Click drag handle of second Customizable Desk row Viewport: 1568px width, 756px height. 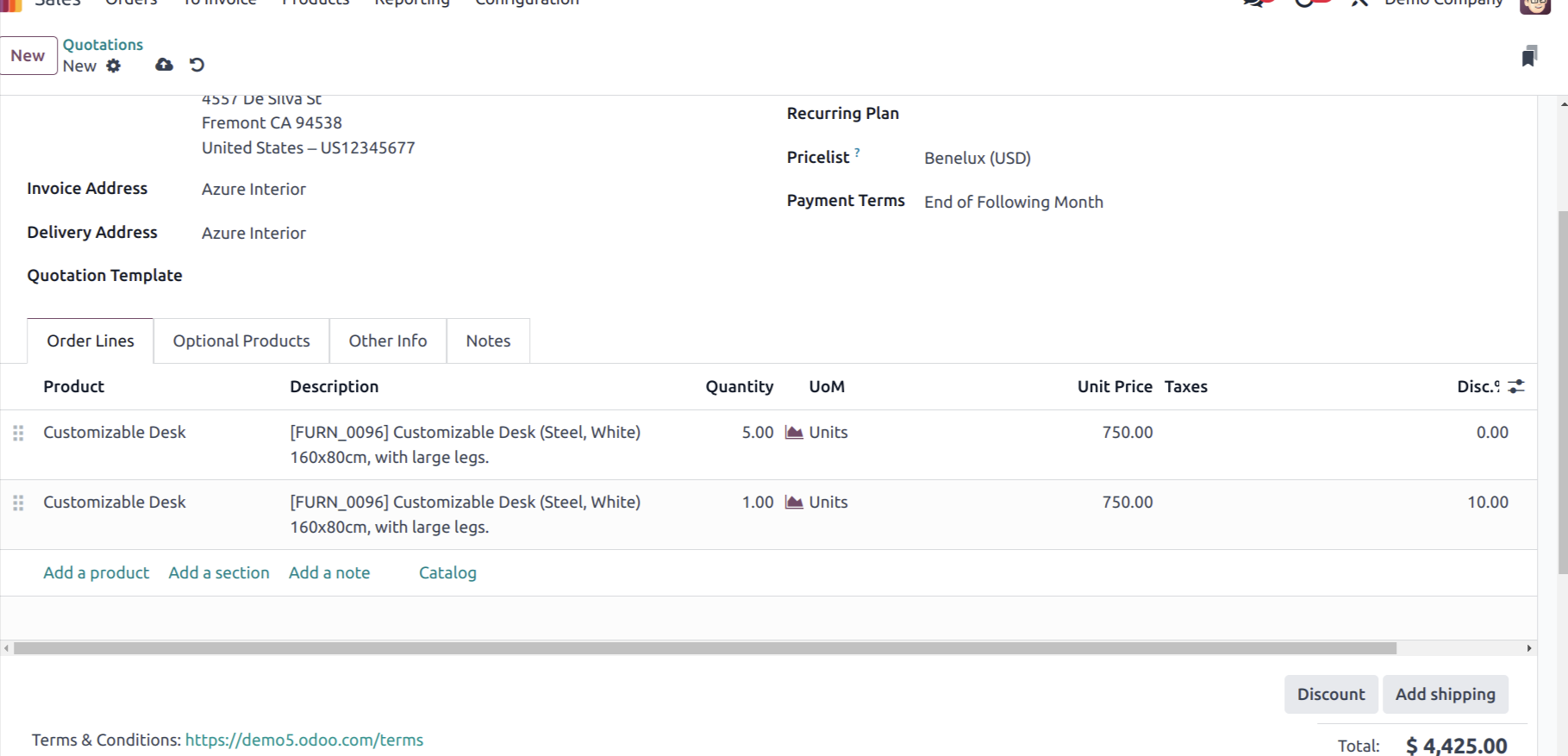pos(18,503)
